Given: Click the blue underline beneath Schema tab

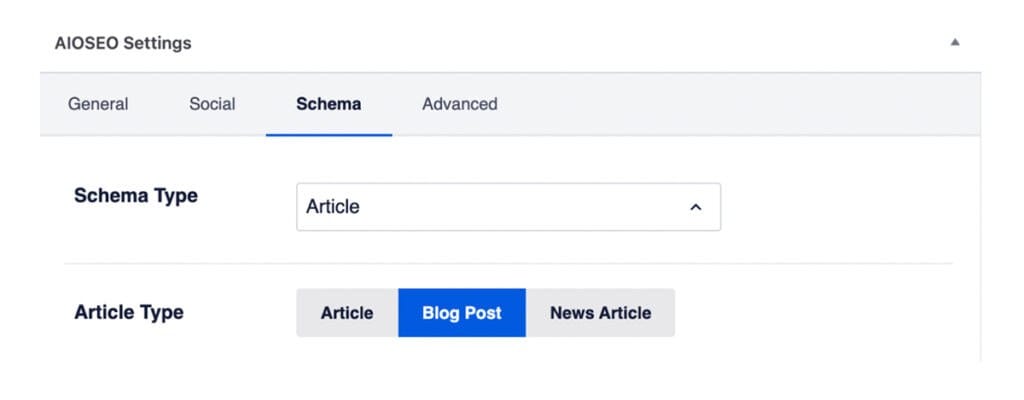Looking at the screenshot, I should pos(328,134).
